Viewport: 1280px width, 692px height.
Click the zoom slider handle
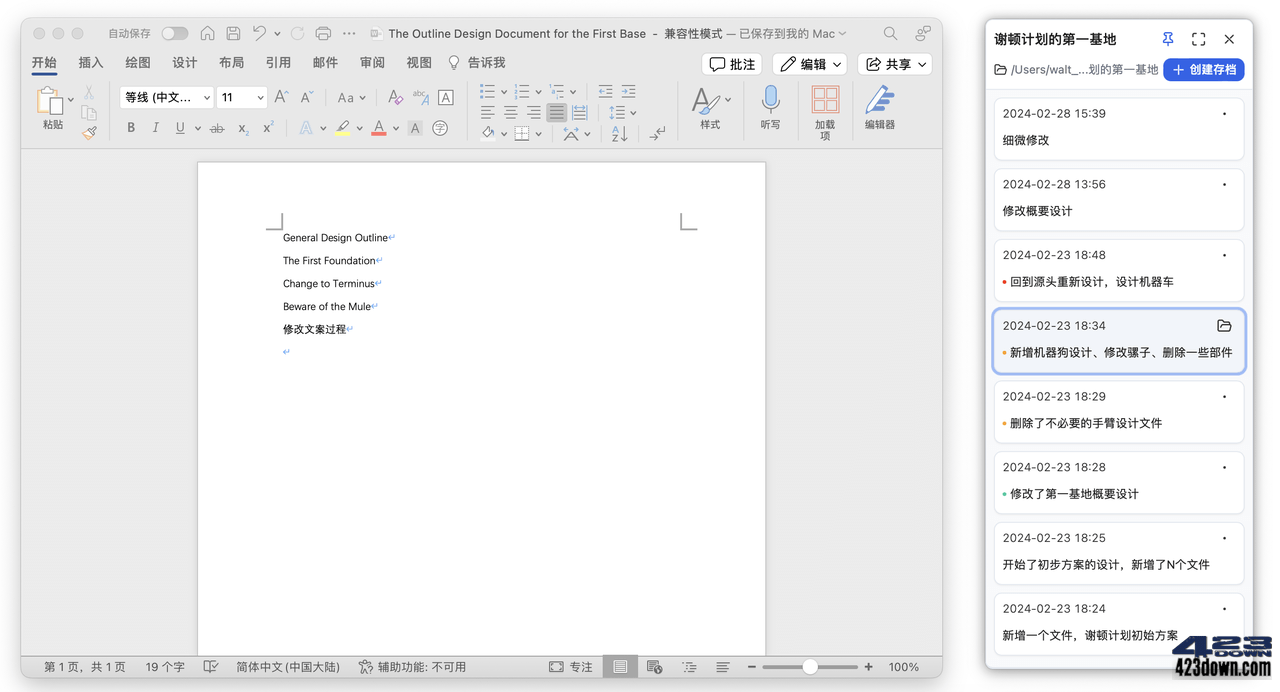[x=810, y=667]
